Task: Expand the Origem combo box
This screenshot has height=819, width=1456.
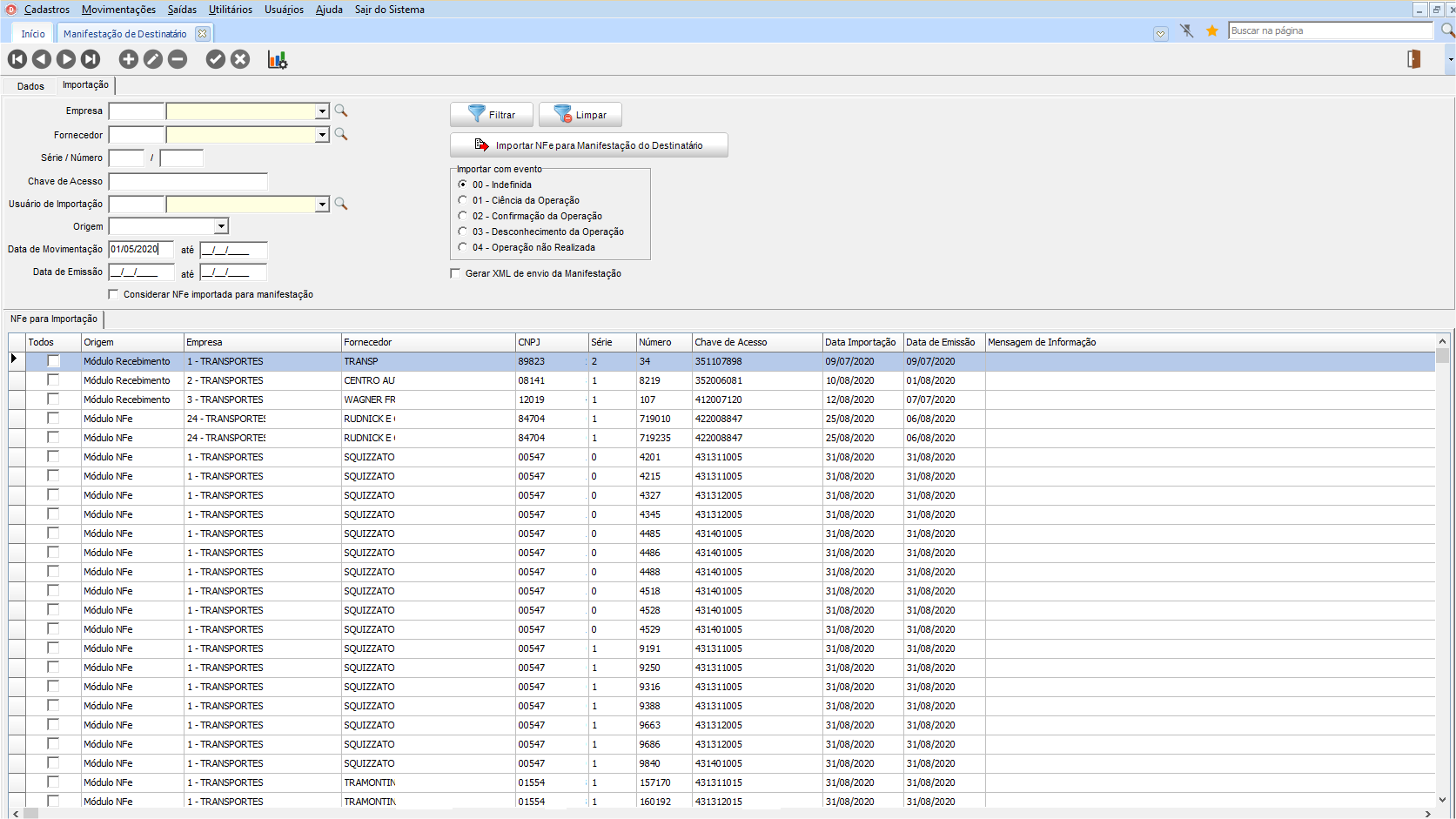Action: pos(222,226)
